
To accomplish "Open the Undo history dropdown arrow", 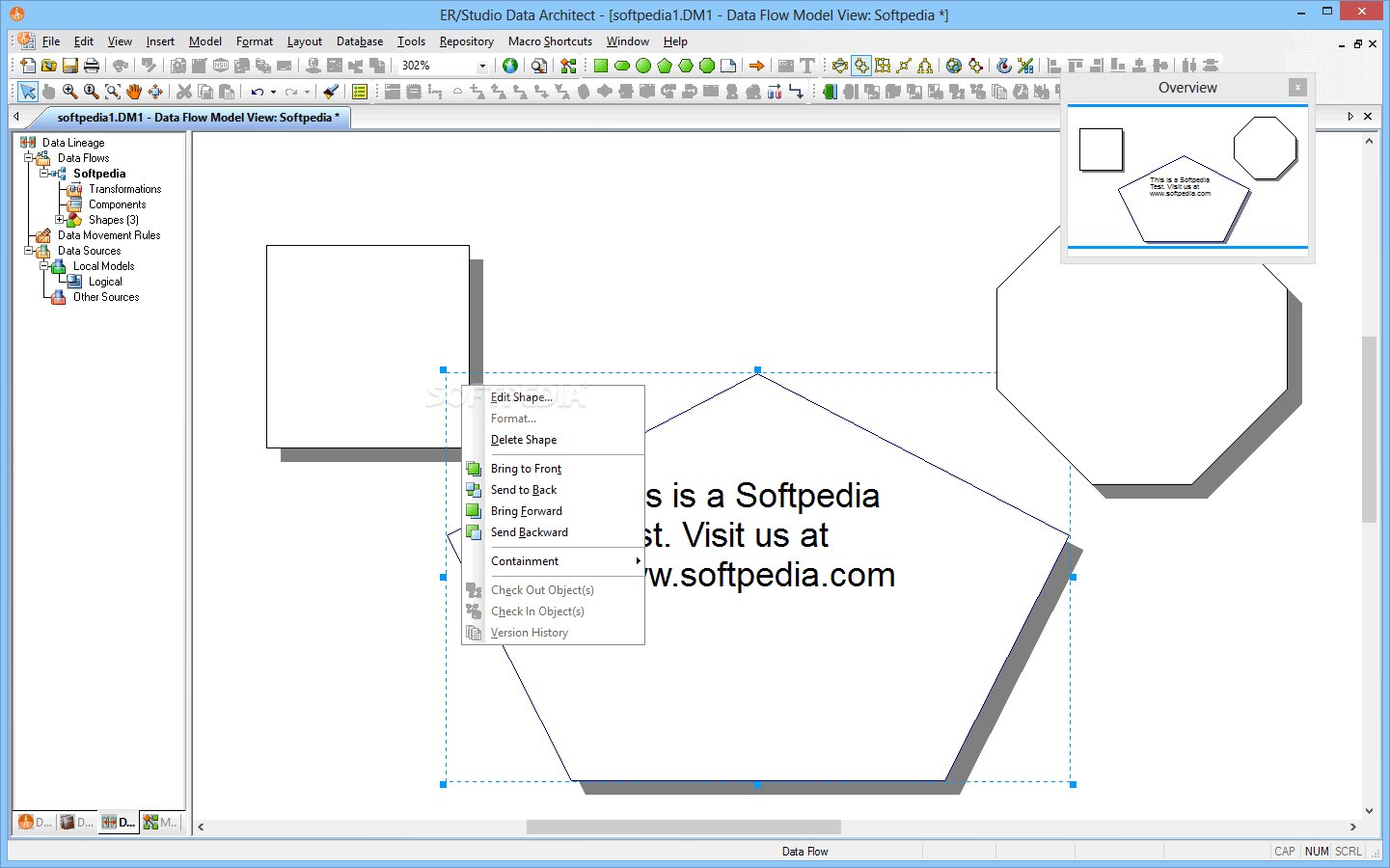I will point(274,93).
